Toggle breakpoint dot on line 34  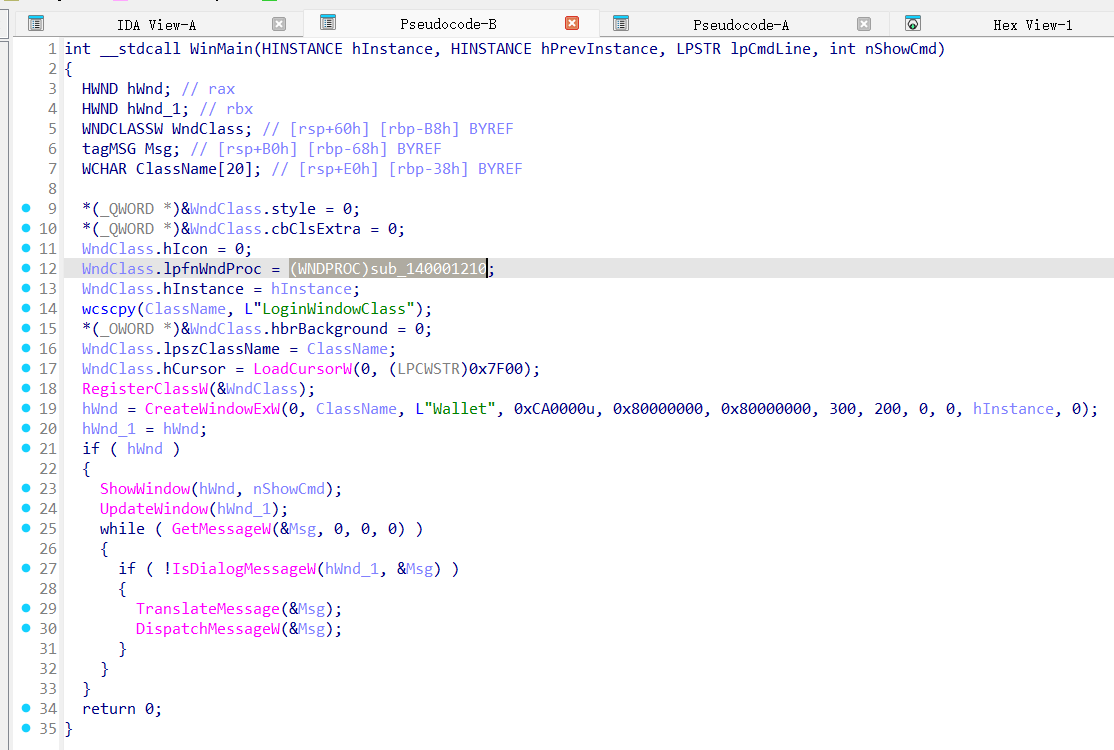[26, 708]
